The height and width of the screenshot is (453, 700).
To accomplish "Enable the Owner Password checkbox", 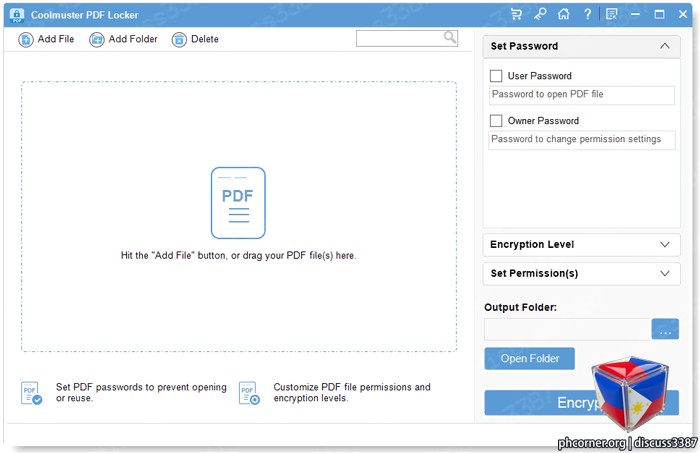I will (496, 121).
